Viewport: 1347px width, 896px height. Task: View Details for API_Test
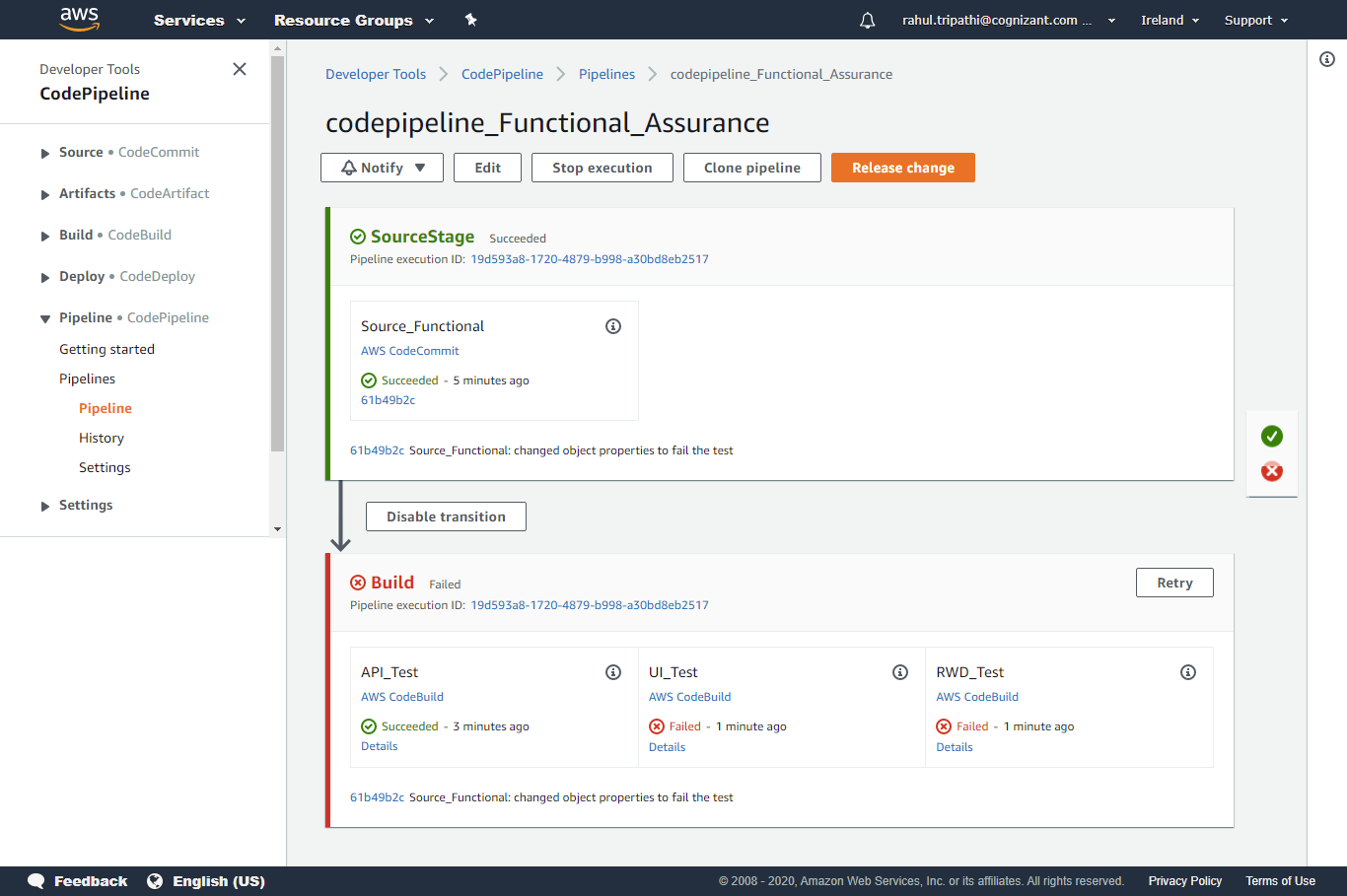click(x=380, y=746)
